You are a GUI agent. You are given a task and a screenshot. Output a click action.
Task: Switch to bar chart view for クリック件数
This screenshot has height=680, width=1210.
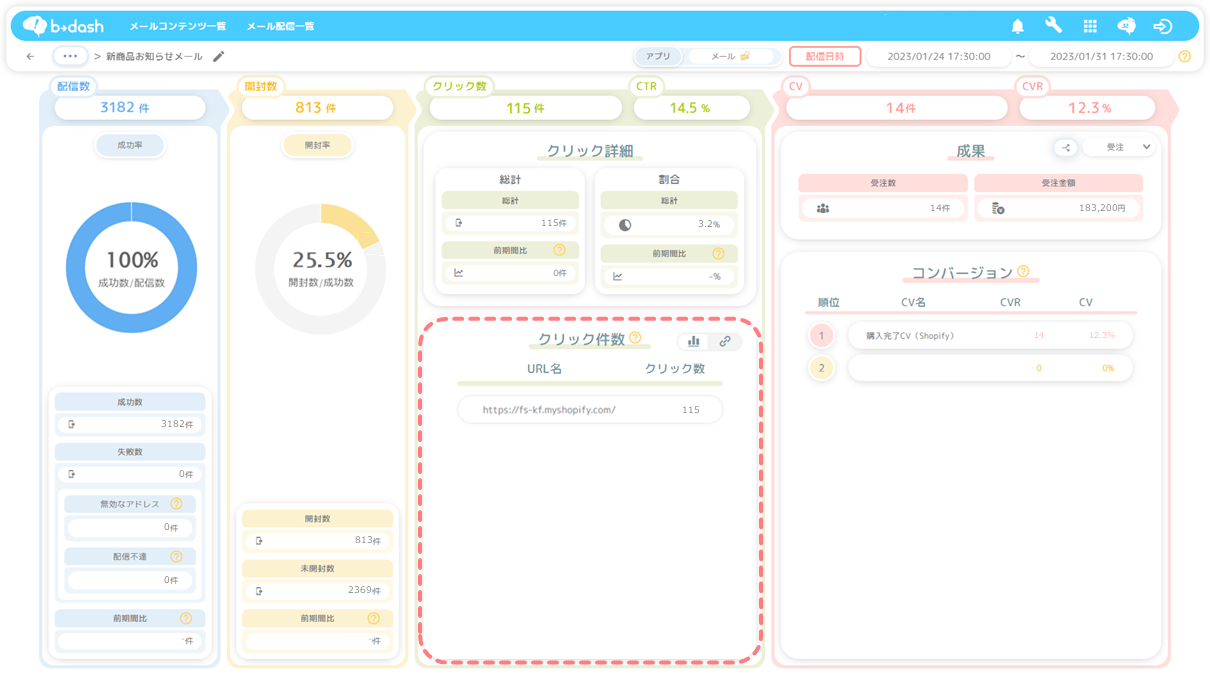(693, 341)
